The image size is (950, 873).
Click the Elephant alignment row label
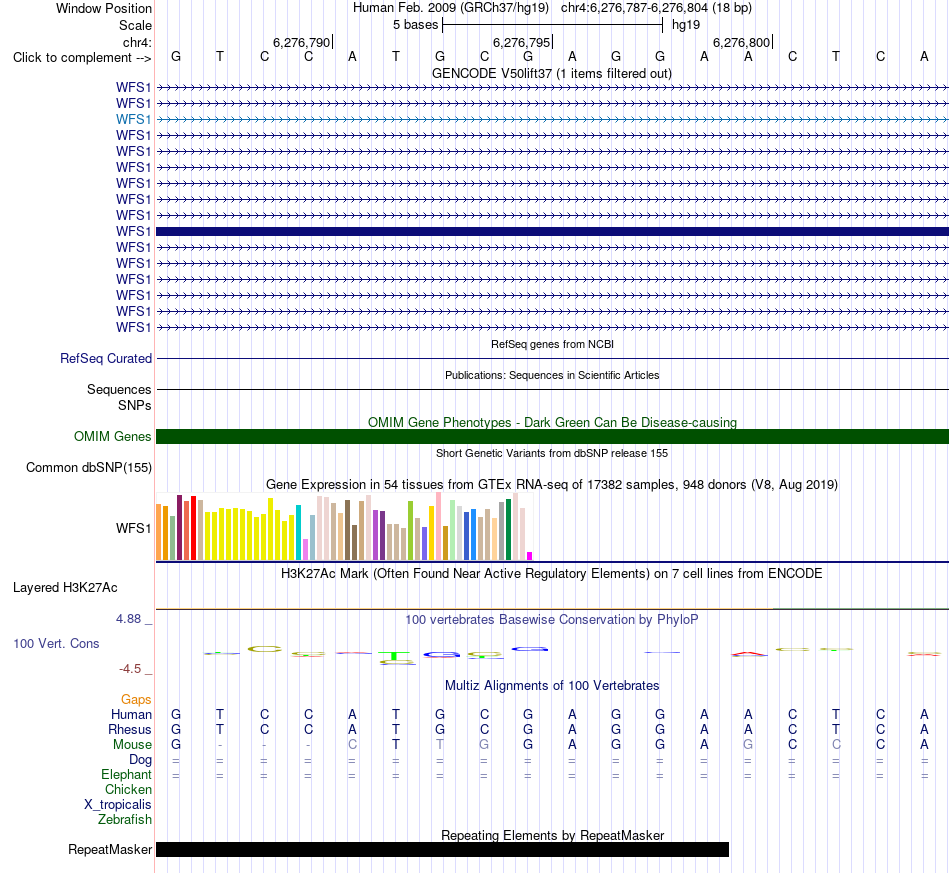click(x=127, y=775)
